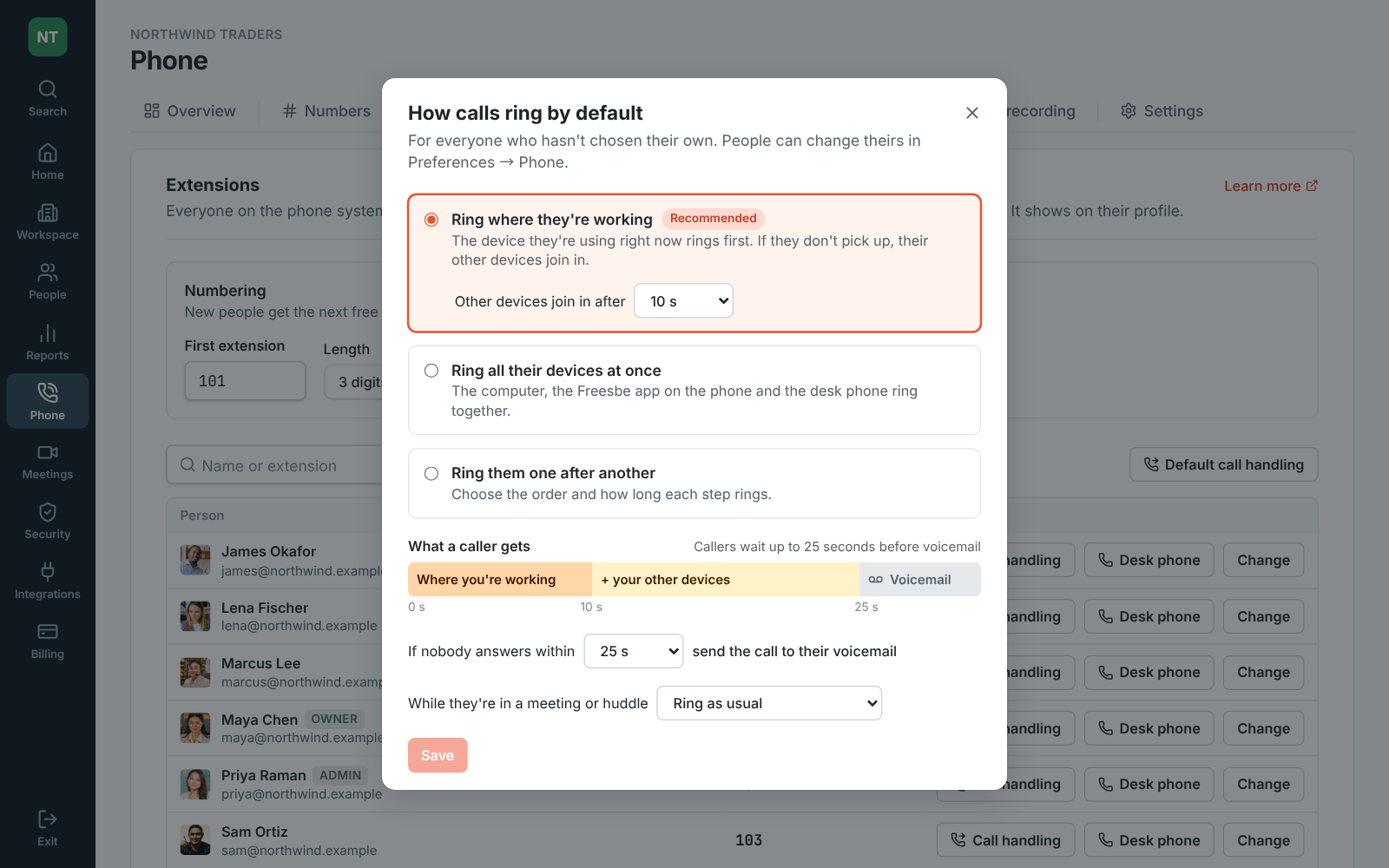Open the other devices join-in delay dropdown
The width and height of the screenshot is (1389, 868).
[684, 301]
